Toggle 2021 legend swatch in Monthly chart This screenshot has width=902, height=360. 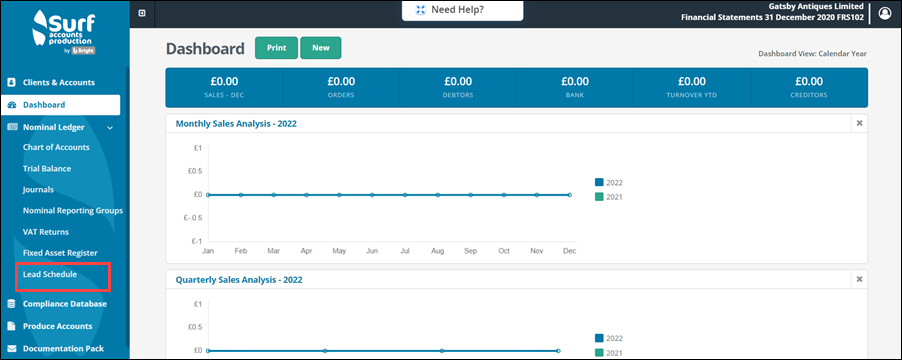tap(599, 197)
